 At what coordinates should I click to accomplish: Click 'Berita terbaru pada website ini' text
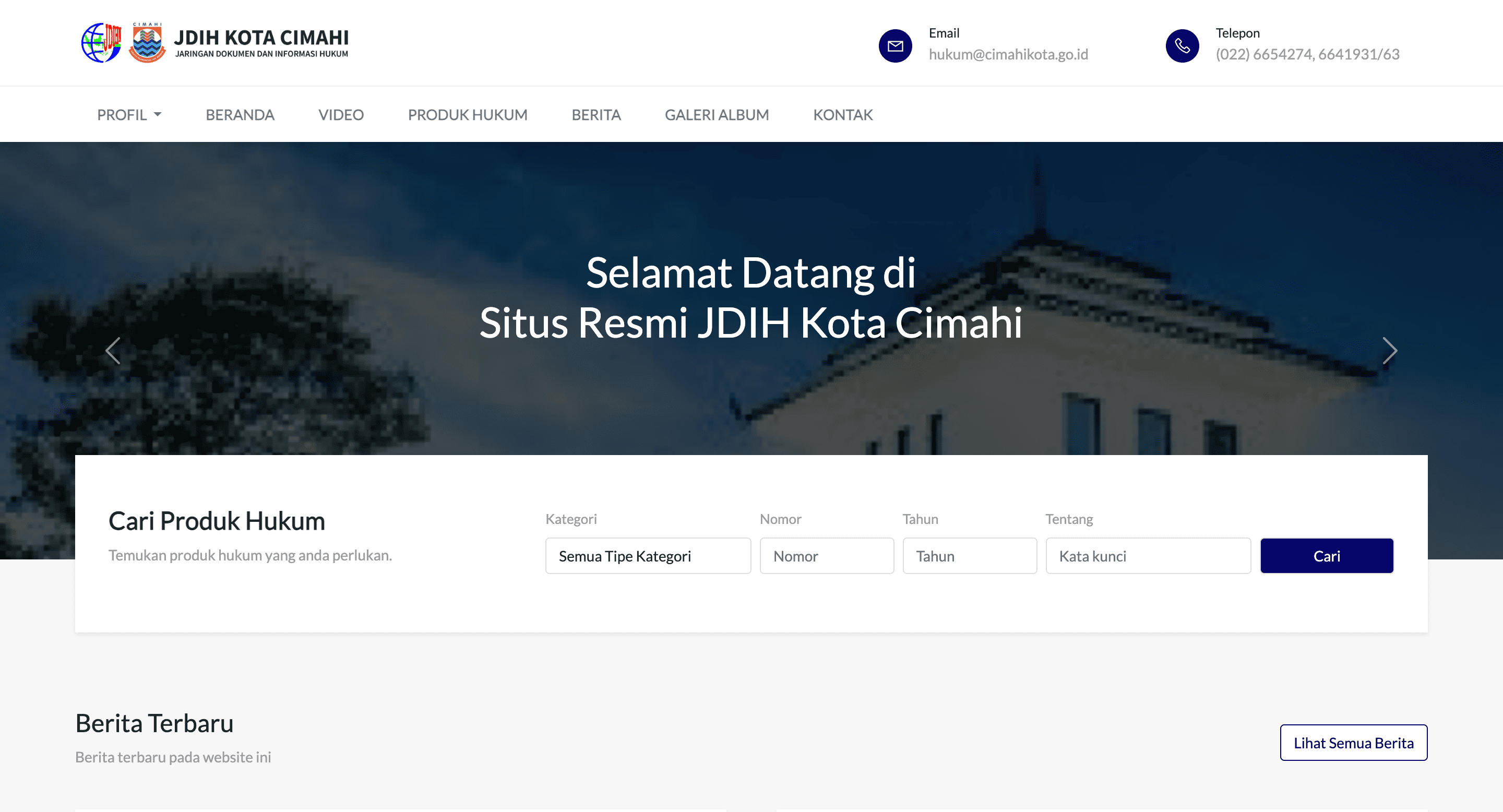click(173, 757)
